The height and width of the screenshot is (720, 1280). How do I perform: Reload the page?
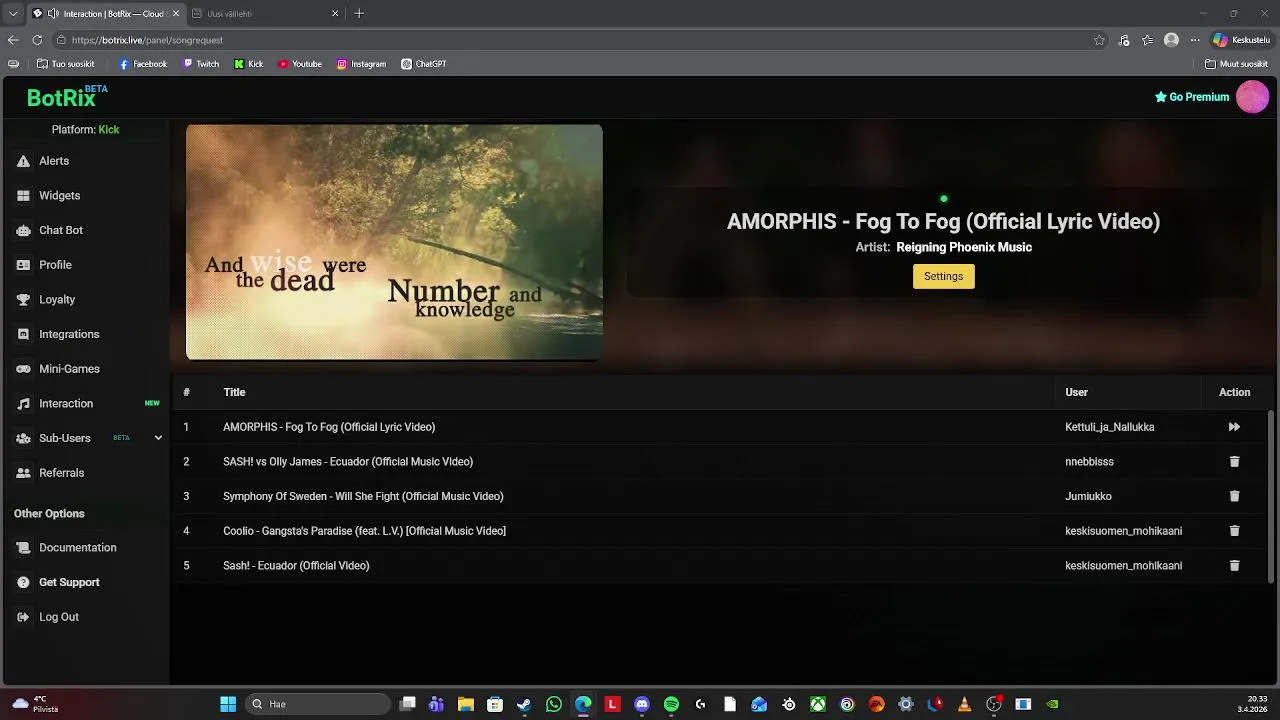(x=37, y=40)
